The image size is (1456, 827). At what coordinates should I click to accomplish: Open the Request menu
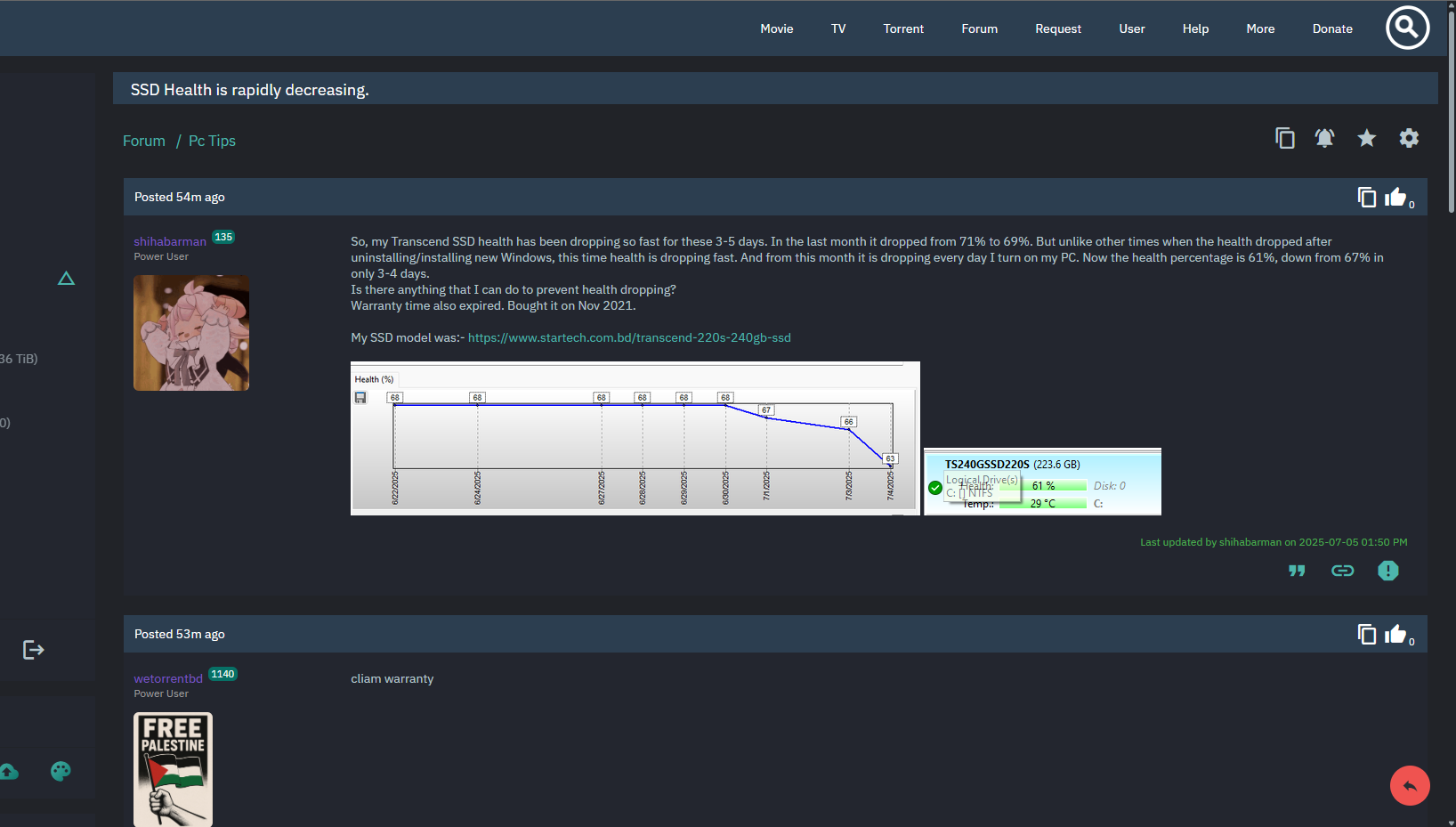[x=1058, y=28]
